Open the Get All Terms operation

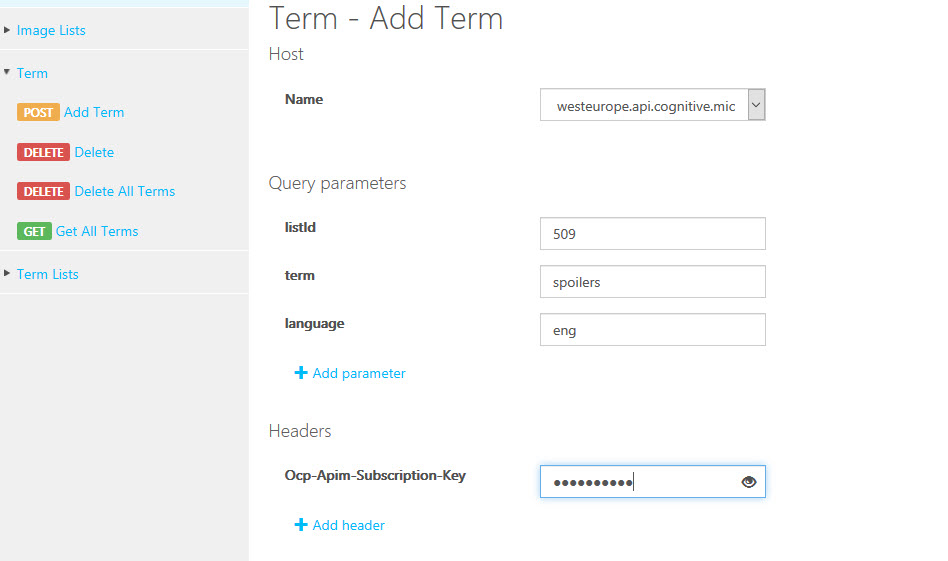(97, 231)
